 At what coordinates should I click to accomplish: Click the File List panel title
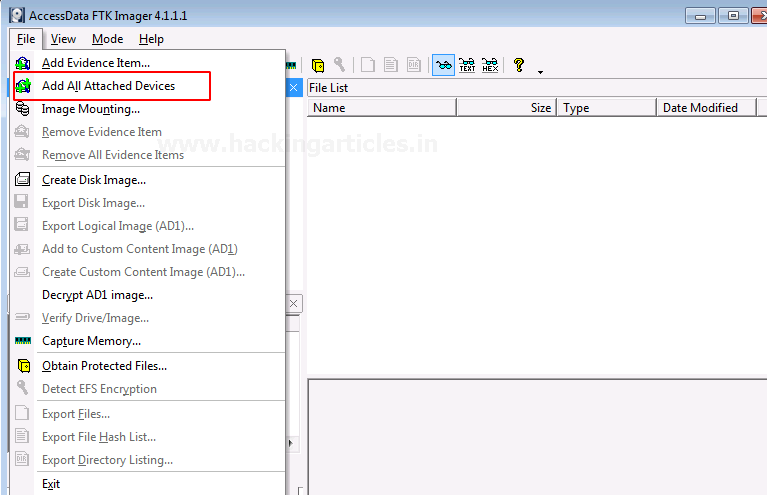tap(328, 88)
